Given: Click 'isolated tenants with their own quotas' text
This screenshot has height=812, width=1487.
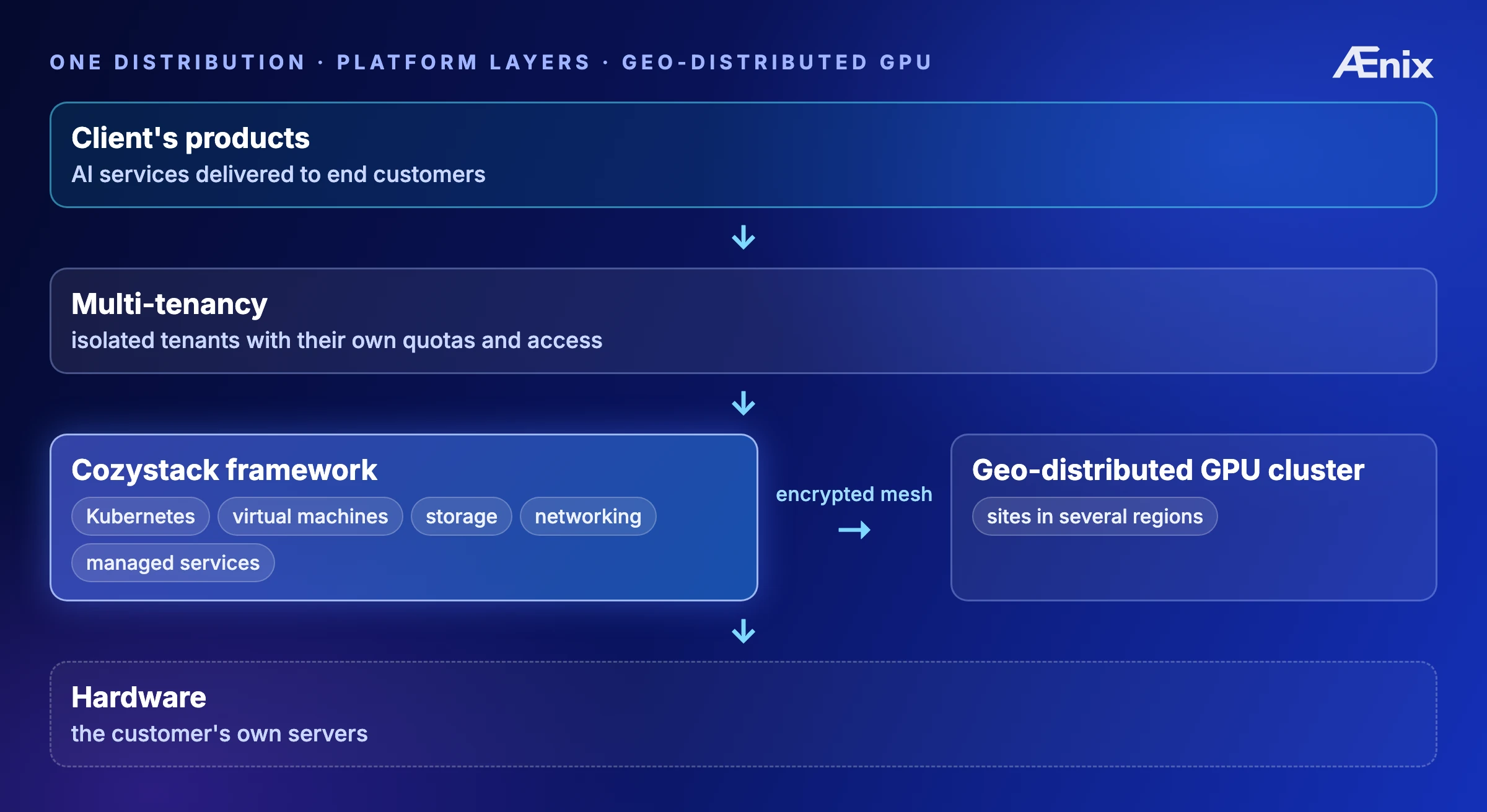Looking at the screenshot, I should [x=274, y=340].
